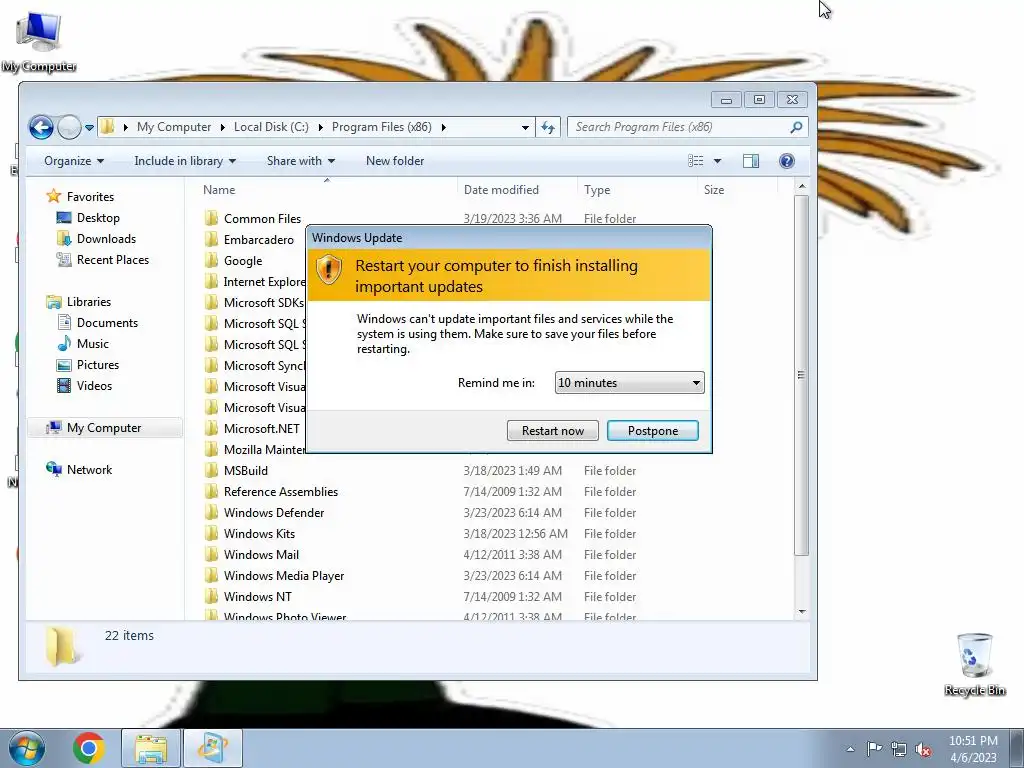Image resolution: width=1024 pixels, height=768 pixels.
Task: Expand the view options dropdown arrow
Action: [717, 161]
